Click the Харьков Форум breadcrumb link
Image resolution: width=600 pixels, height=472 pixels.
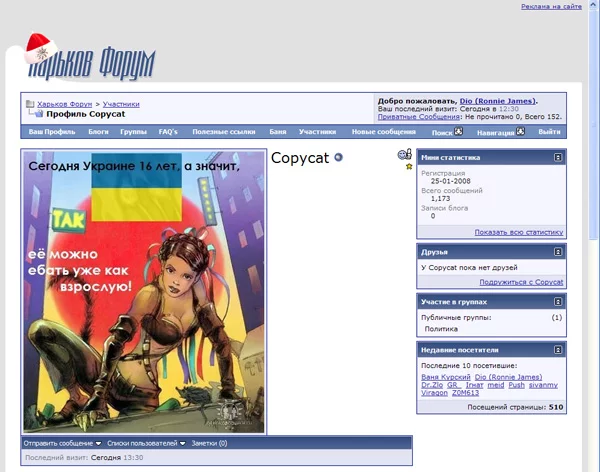pyautogui.click(x=65, y=104)
